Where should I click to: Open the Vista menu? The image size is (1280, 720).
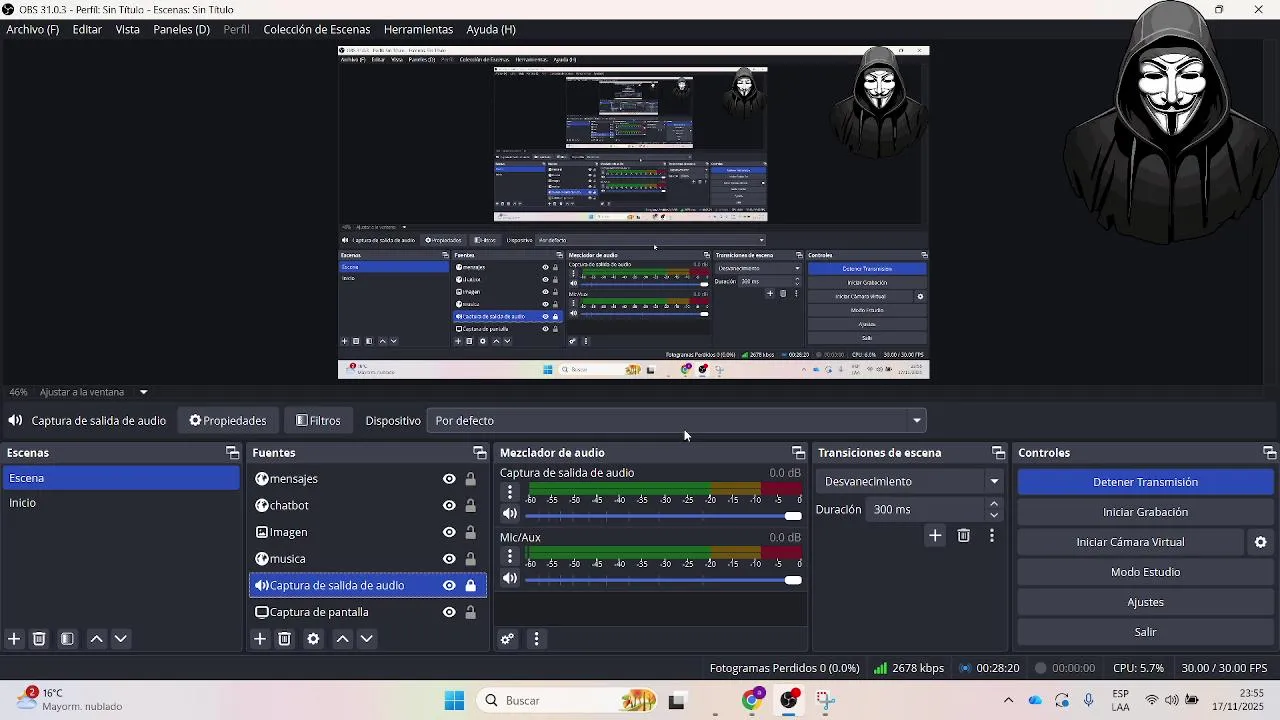128,29
